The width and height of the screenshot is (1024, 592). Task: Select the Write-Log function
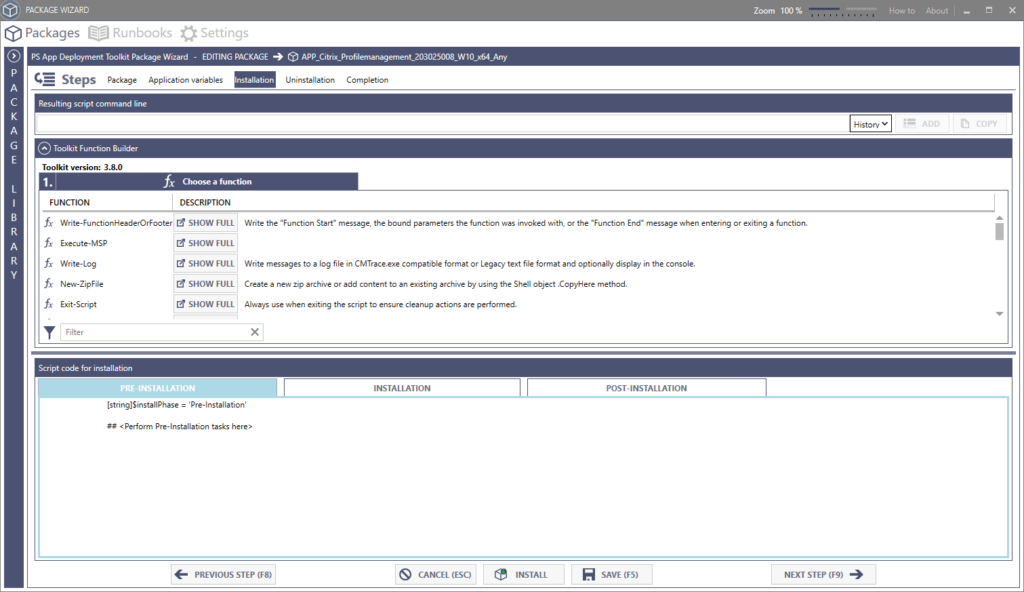point(78,263)
